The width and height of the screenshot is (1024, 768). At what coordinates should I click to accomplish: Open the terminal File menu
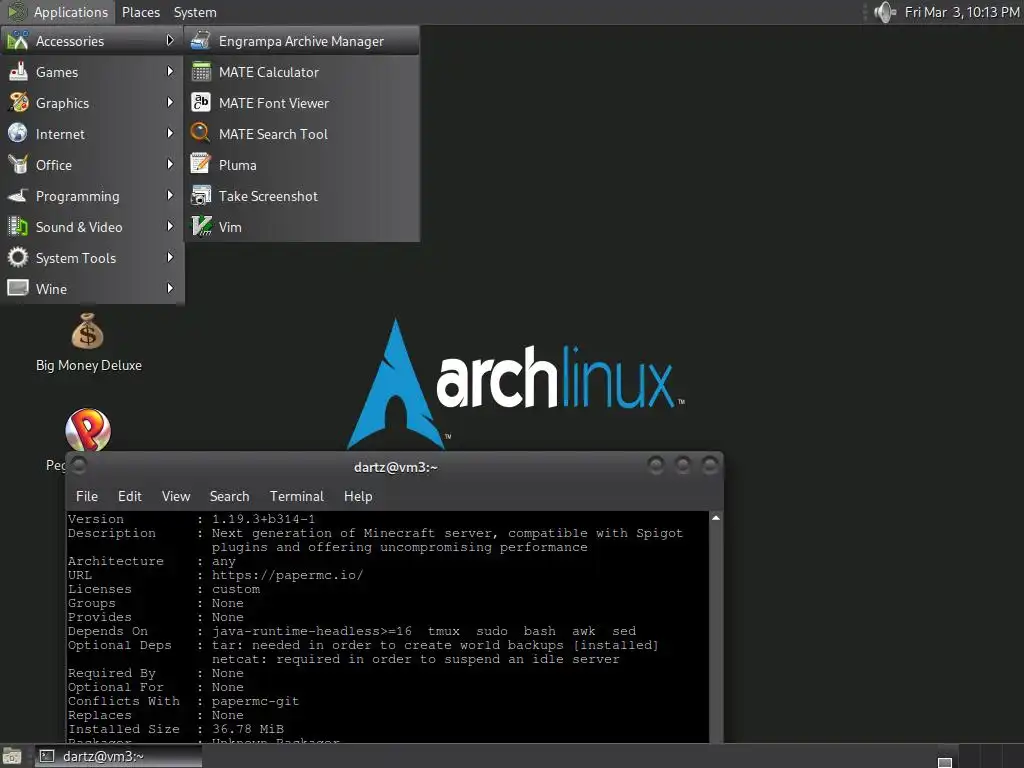click(x=87, y=496)
